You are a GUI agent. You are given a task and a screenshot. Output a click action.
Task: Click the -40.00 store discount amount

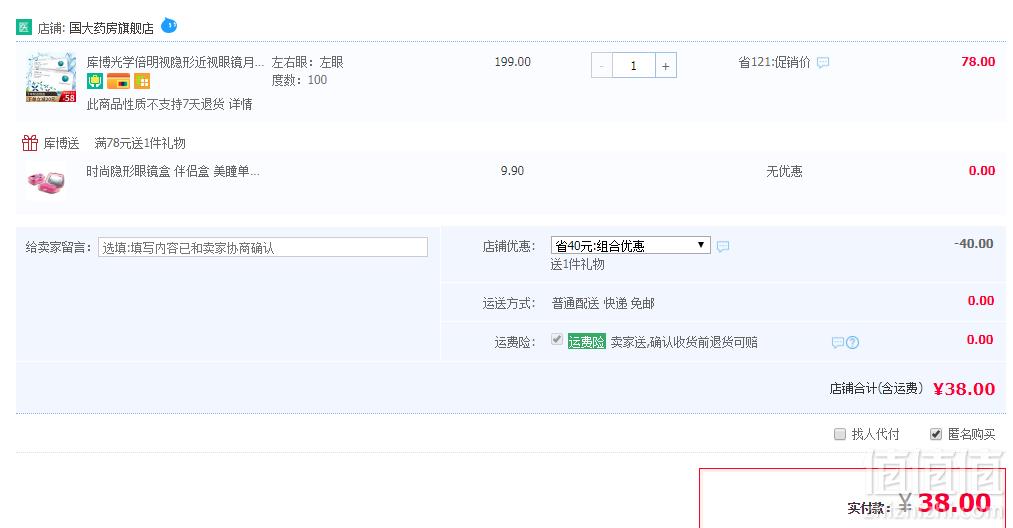[974, 244]
